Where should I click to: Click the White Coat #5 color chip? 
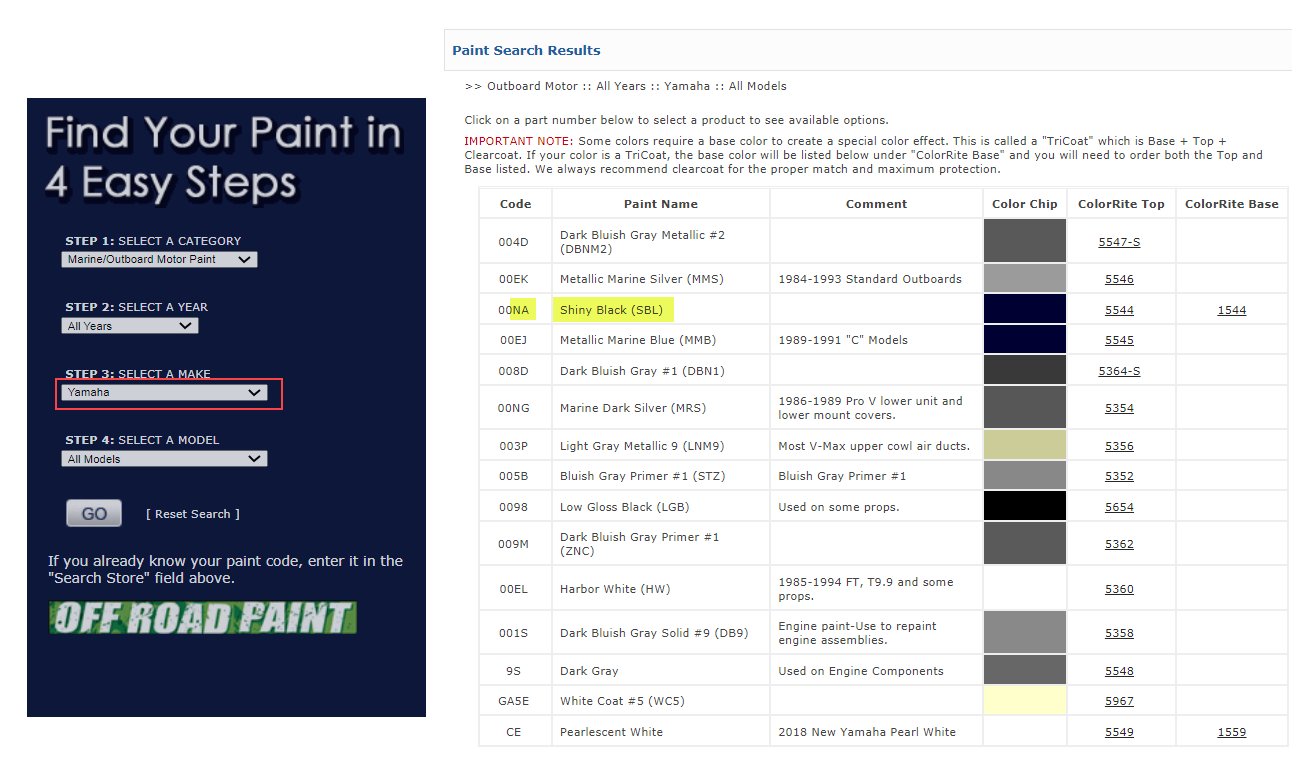[1024, 700]
